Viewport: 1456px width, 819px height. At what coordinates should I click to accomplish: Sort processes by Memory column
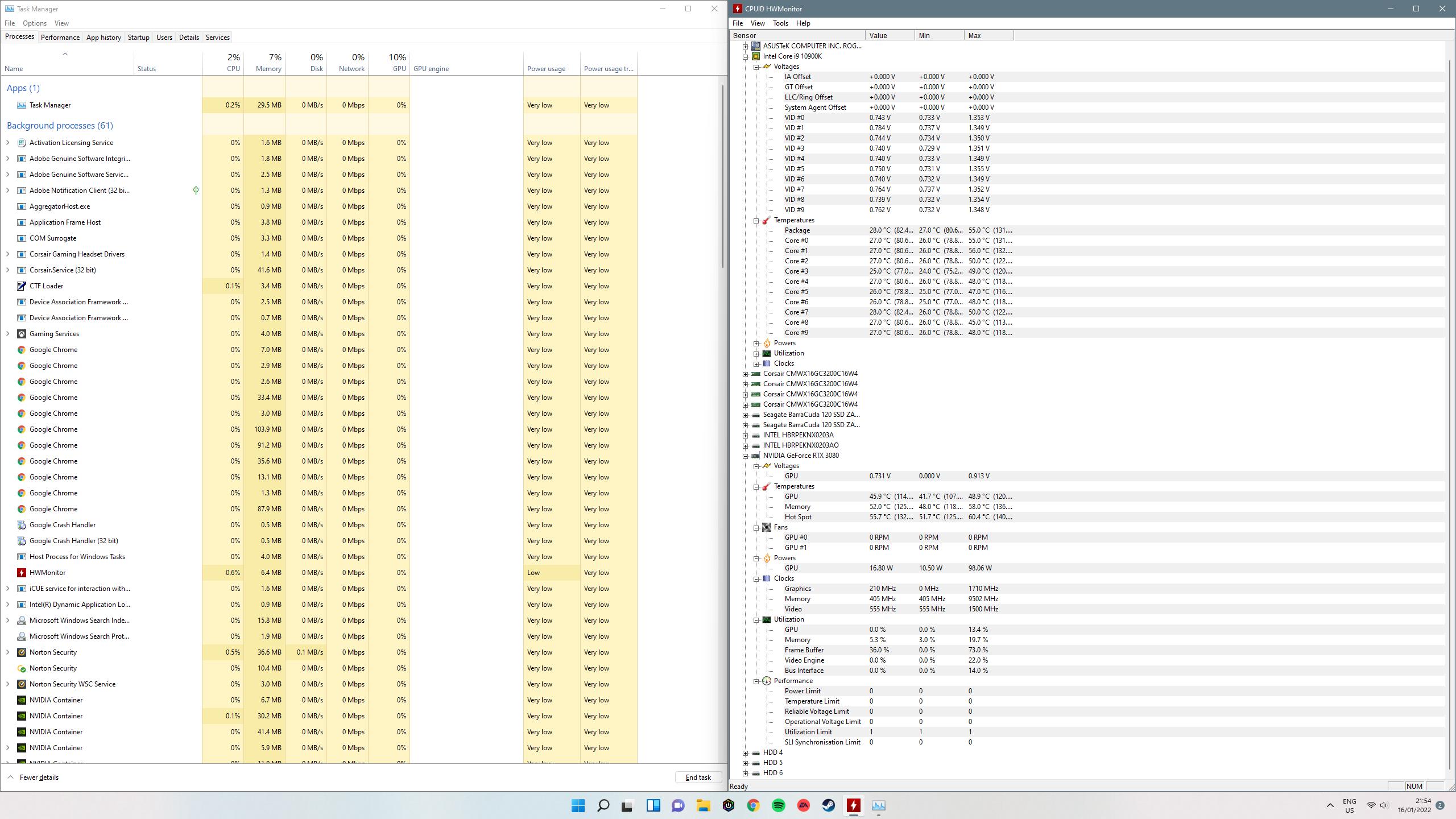[264, 63]
